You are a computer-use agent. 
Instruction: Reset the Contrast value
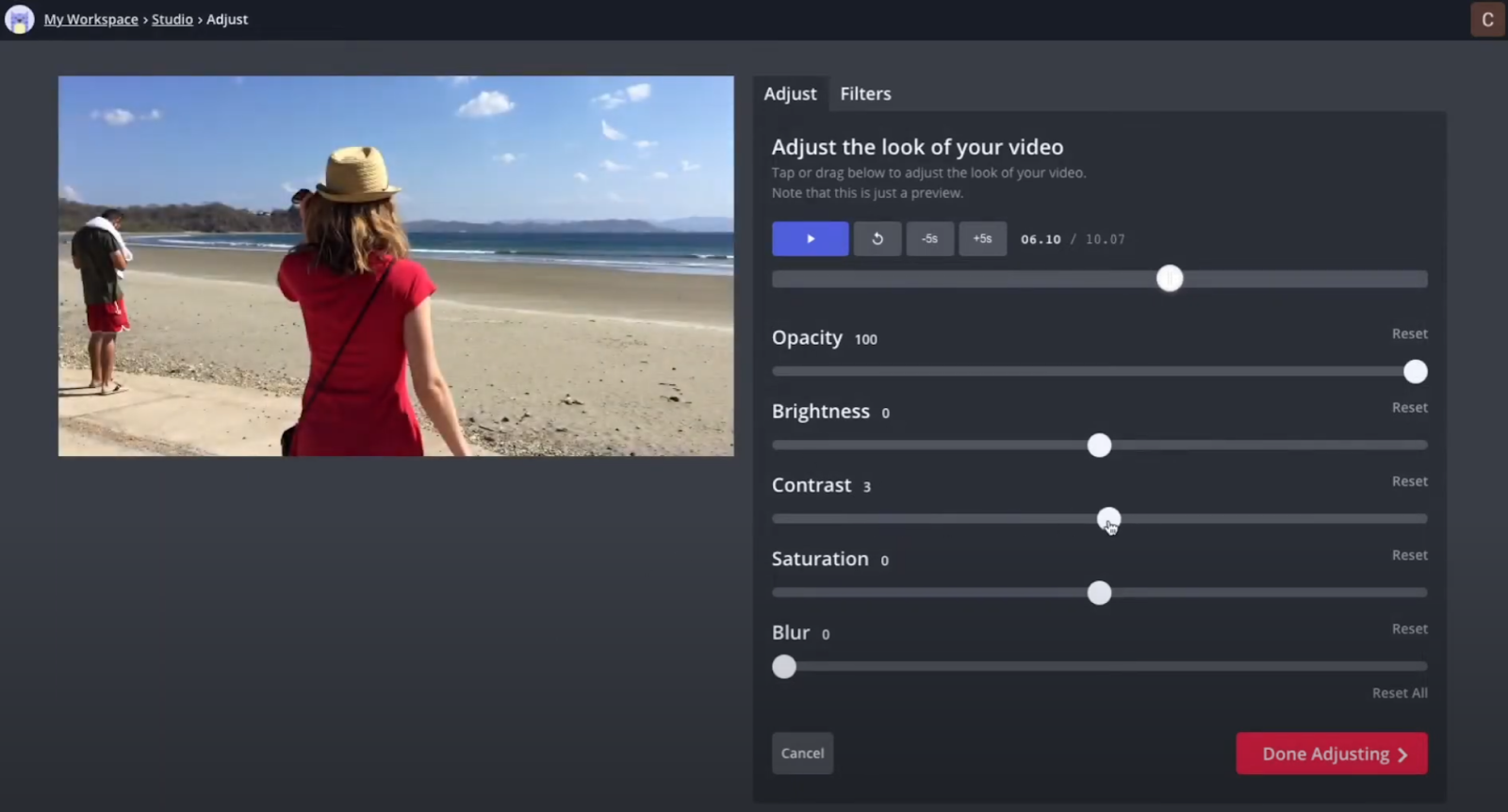1409,481
